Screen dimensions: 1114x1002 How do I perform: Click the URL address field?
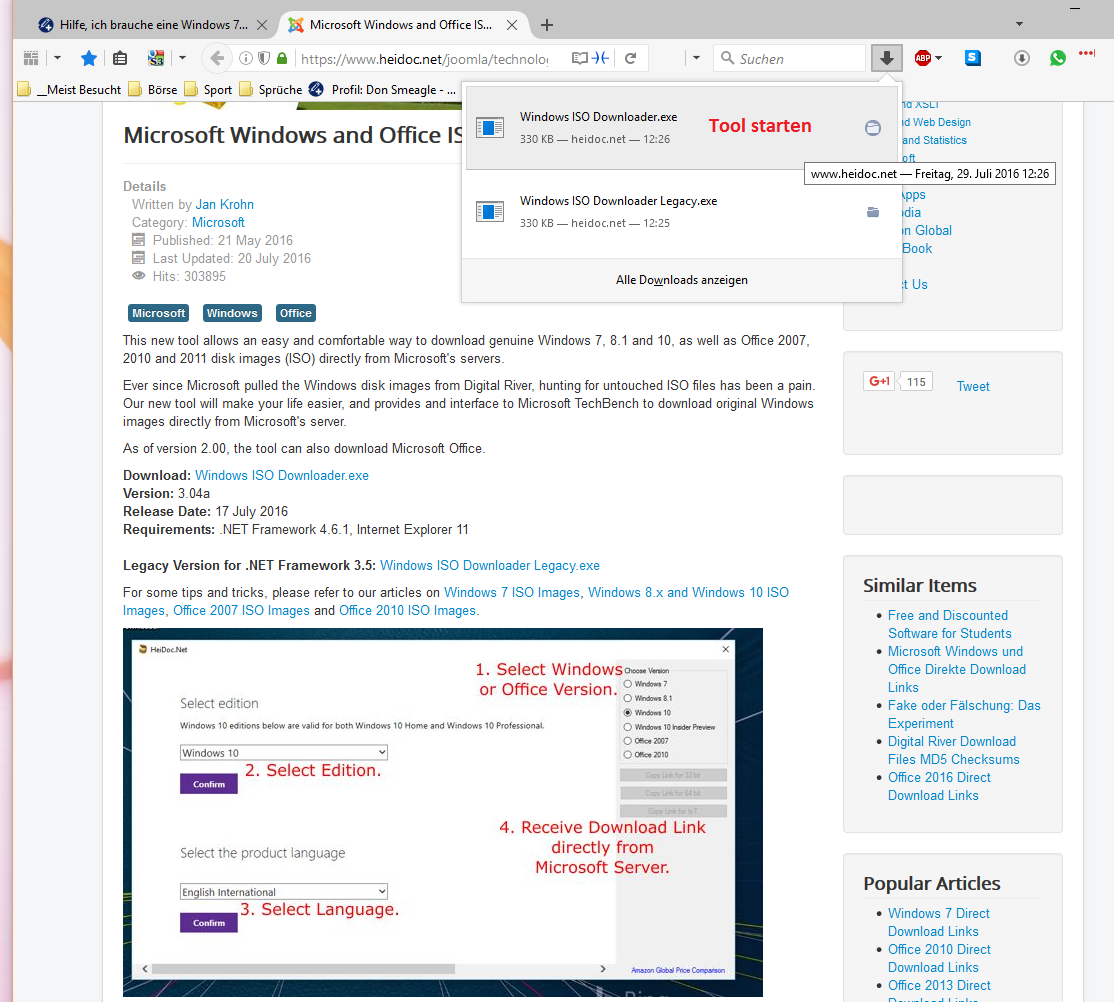click(x=424, y=59)
